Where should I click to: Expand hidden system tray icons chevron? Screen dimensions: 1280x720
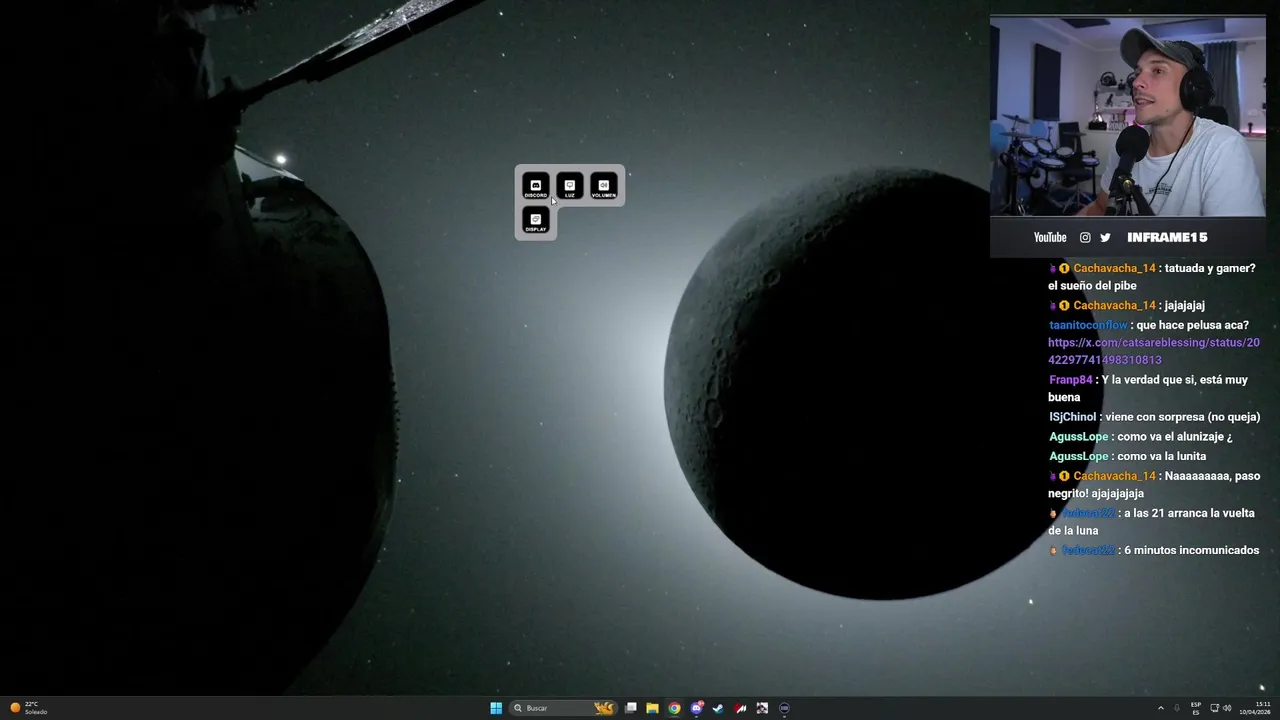point(1160,708)
